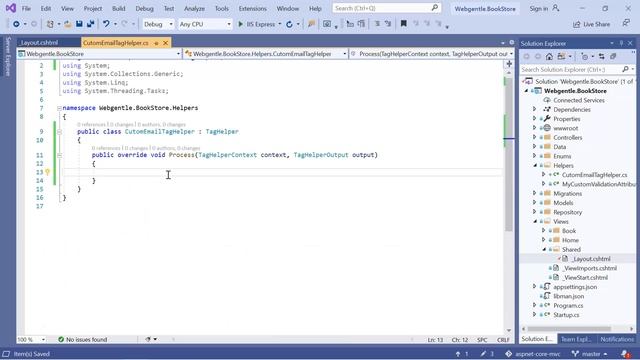Click the unpushed commits arrow in status bar
The image size is (640, 360).
click(x=458, y=354)
